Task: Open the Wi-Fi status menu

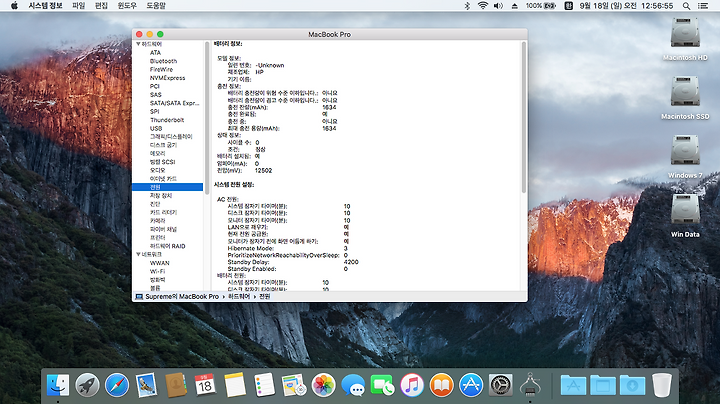Action: click(x=483, y=6)
